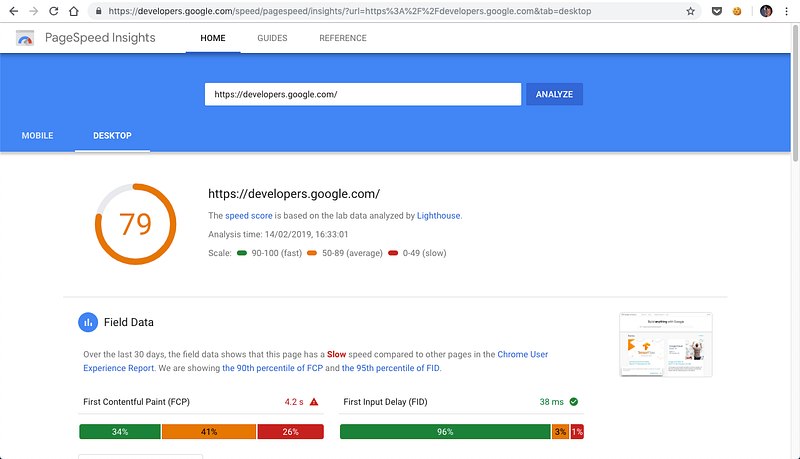Click the red 0-49 (slow) legend marker

click(x=393, y=253)
